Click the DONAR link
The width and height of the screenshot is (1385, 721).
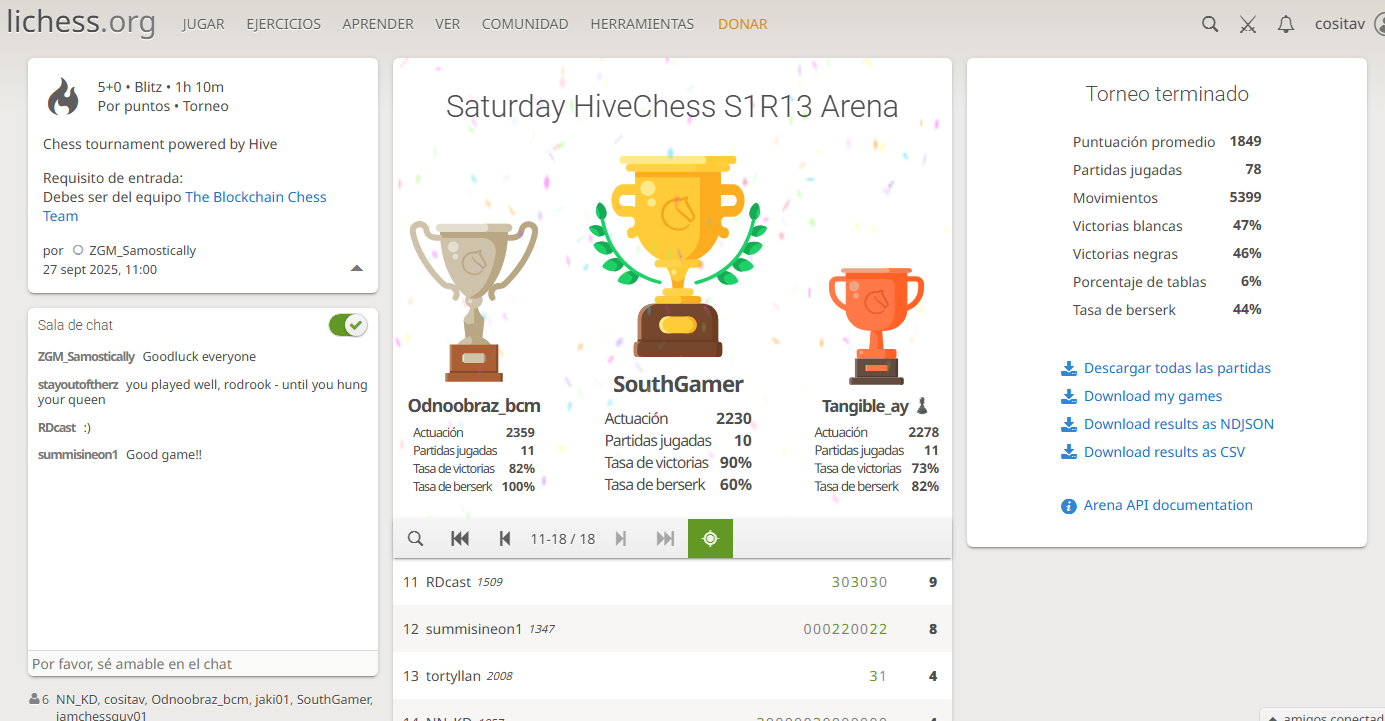[743, 24]
